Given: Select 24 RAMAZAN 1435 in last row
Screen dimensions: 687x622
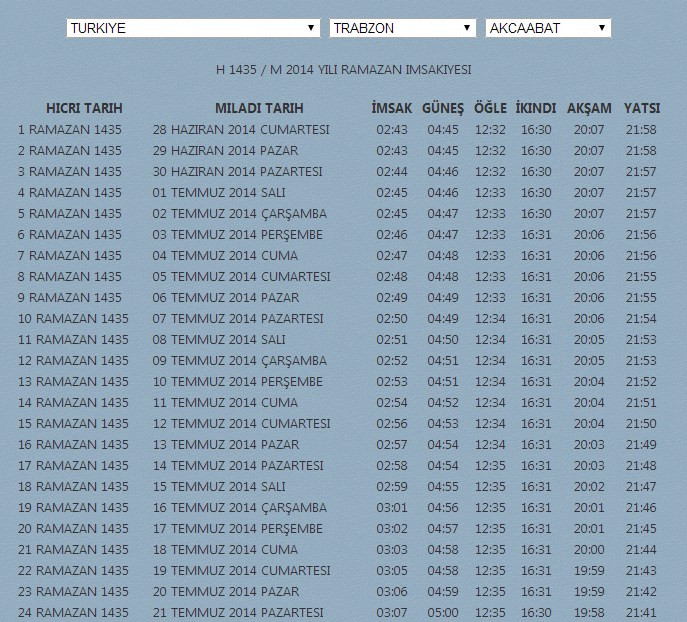Looking at the screenshot, I should 73,613.
